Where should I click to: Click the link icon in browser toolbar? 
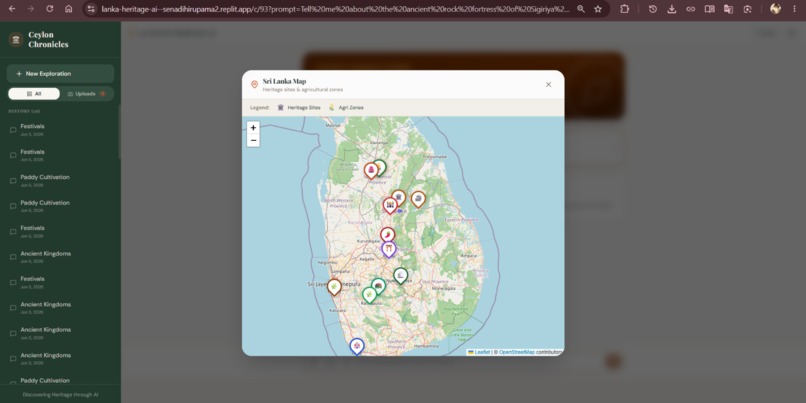pyautogui.click(x=691, y=9)
